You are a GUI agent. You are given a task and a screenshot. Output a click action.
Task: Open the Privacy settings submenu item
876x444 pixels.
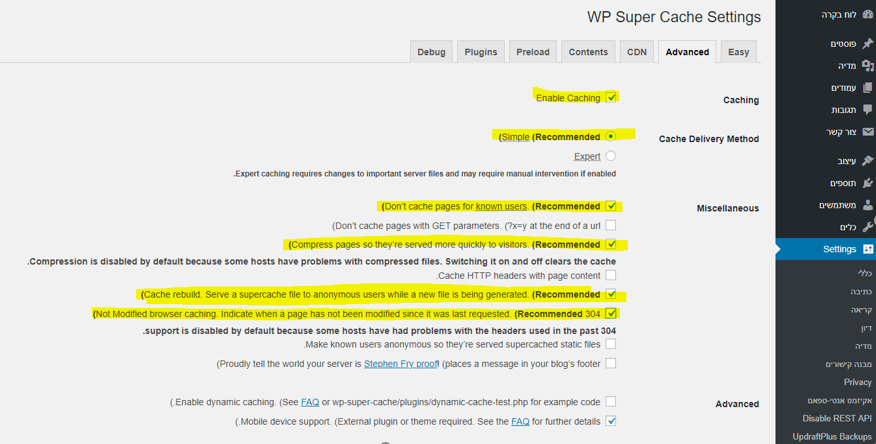click(x=857, y=382)
